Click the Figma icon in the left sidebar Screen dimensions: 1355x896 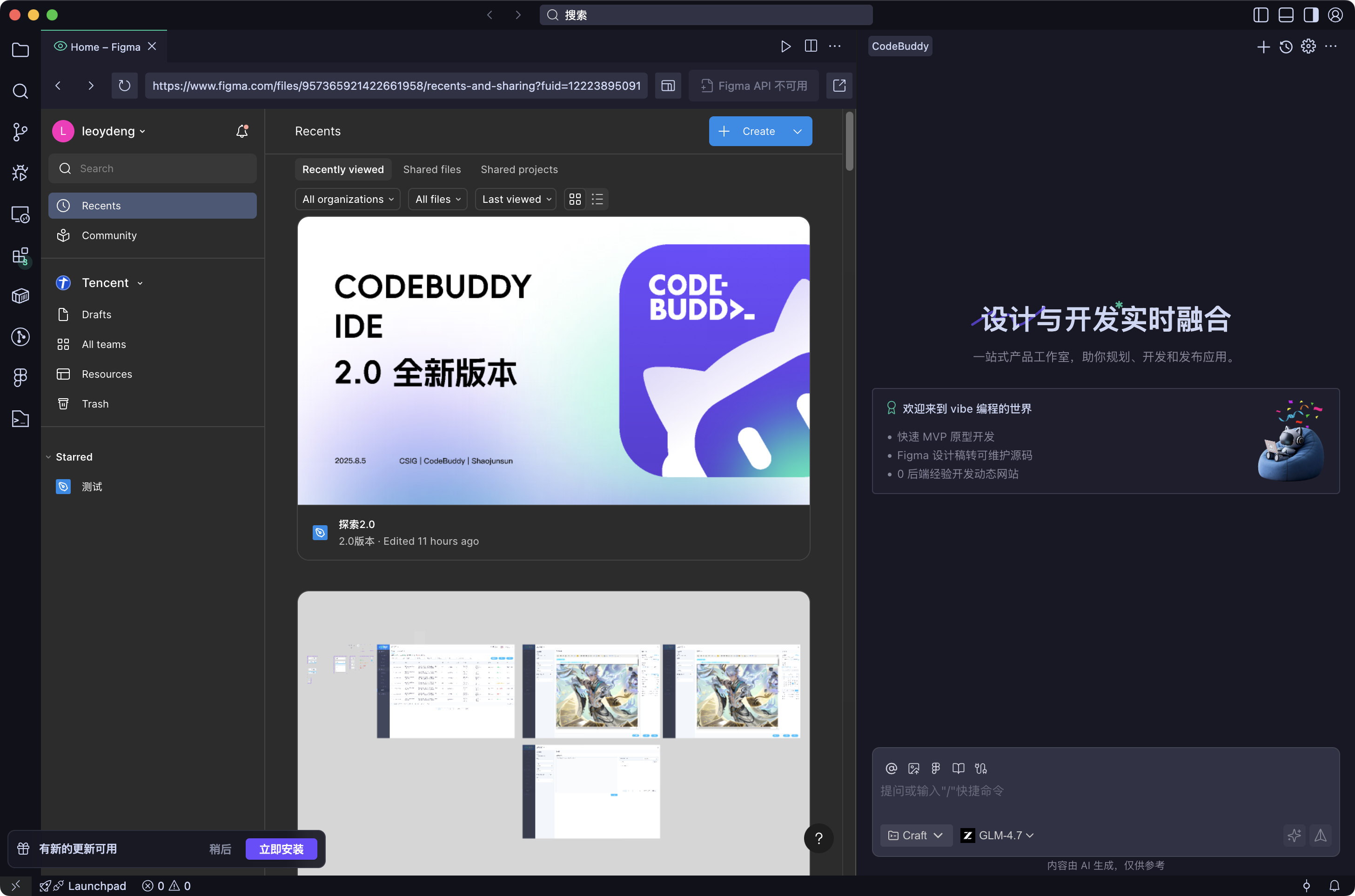[20, 377]
